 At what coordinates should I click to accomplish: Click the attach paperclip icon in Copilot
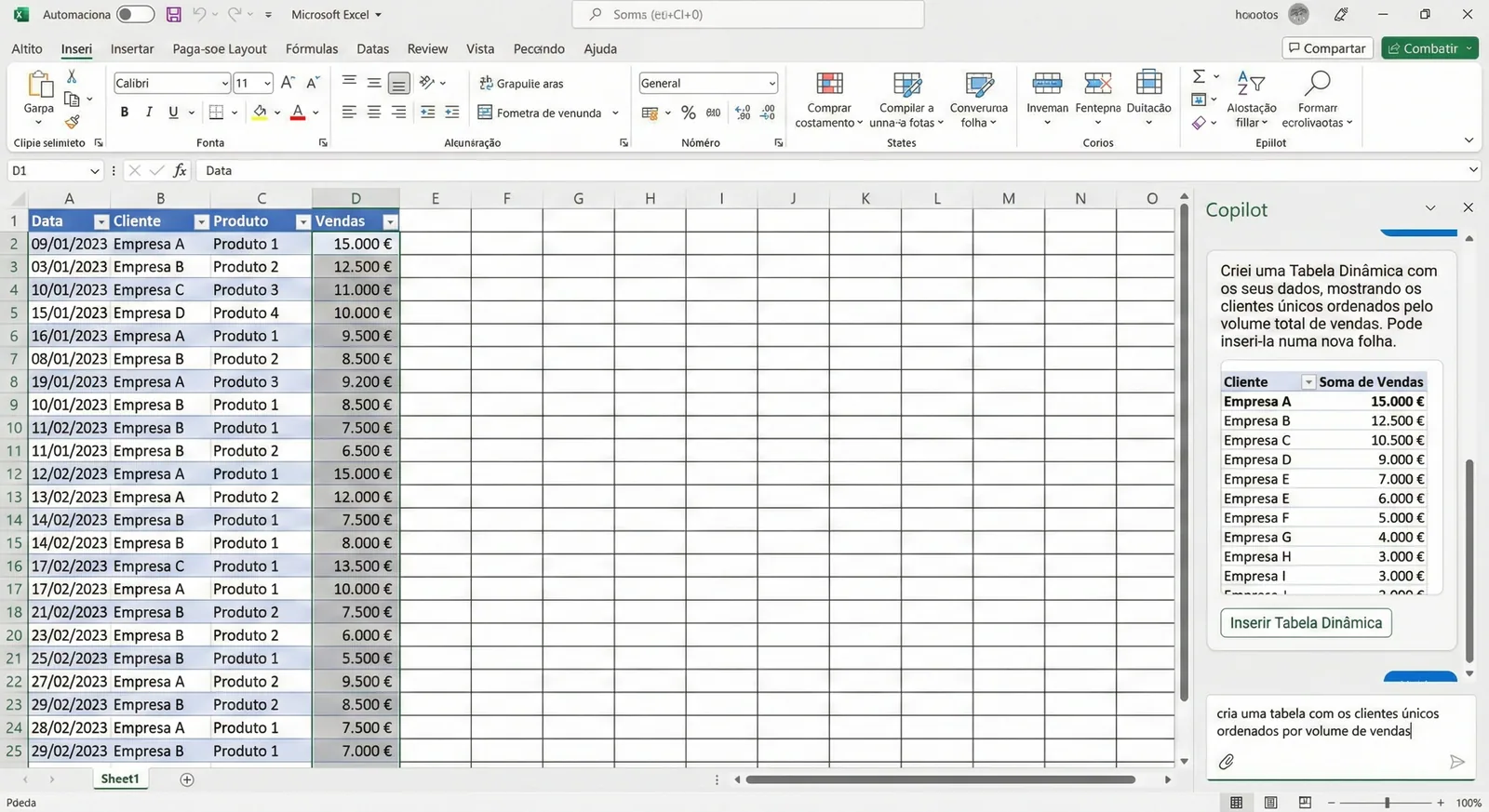point(1227,762)
